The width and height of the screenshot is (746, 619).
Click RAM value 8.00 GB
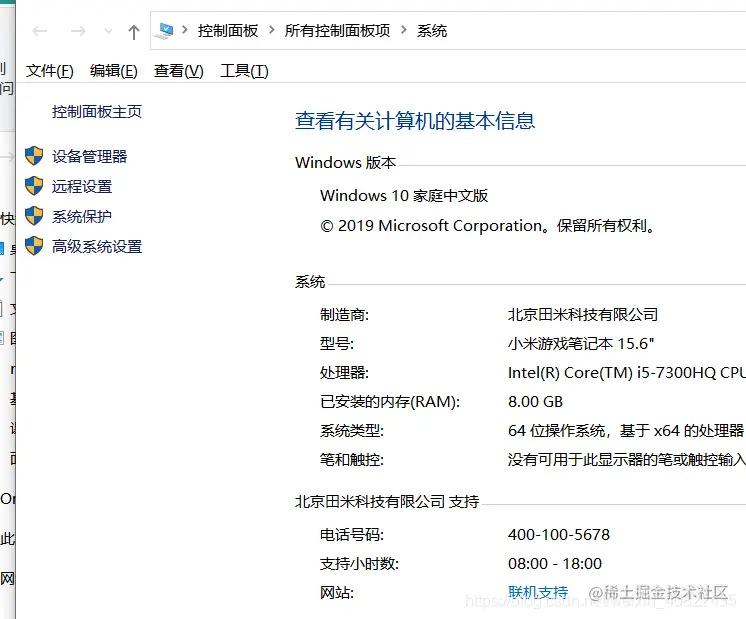(x=535, y=402)
